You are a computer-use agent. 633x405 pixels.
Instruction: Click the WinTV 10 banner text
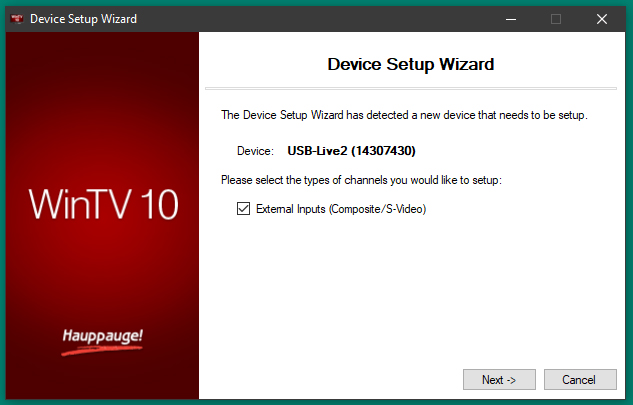click(x=103, y=205)
